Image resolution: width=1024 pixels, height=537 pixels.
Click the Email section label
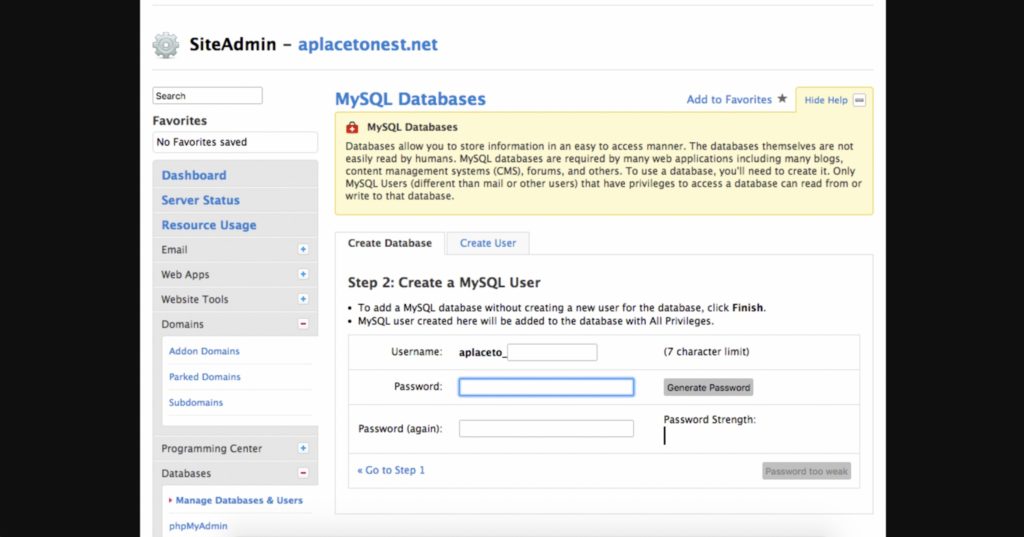pyautogui.click(x=174, y=250)
